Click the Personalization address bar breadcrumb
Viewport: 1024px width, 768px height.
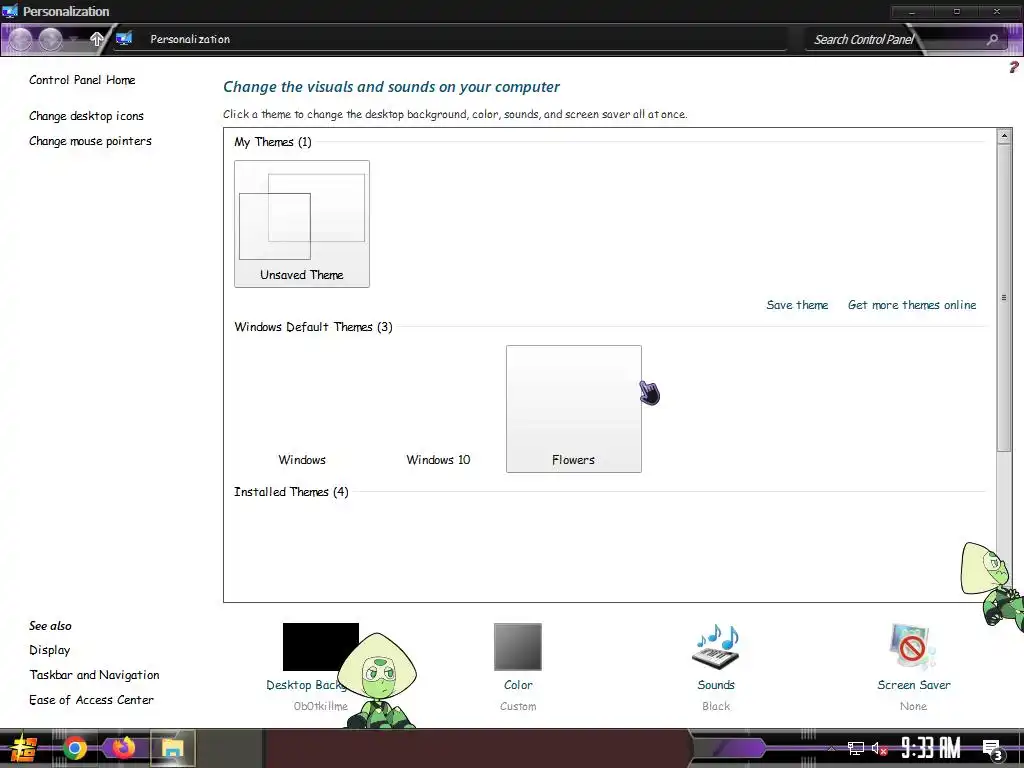click(x=190, y=39)
